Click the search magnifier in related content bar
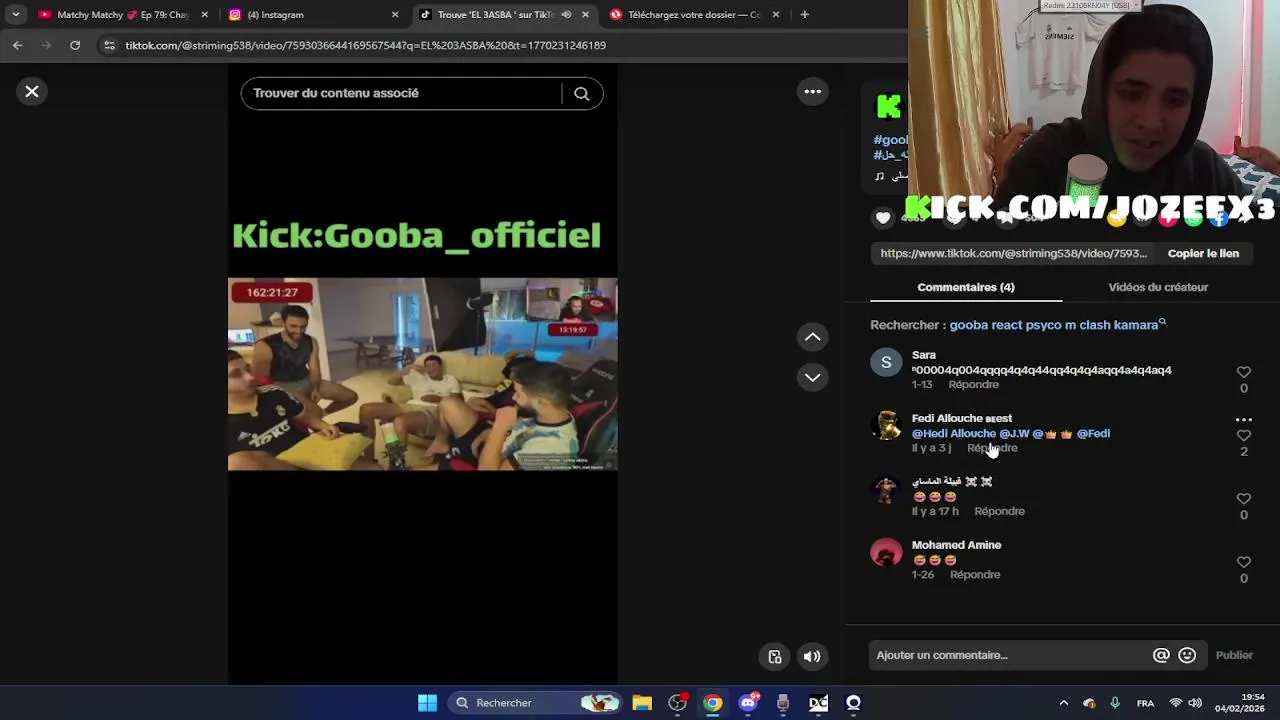Viewport: 1280px width, 720px height. click(x=581, y=93)
